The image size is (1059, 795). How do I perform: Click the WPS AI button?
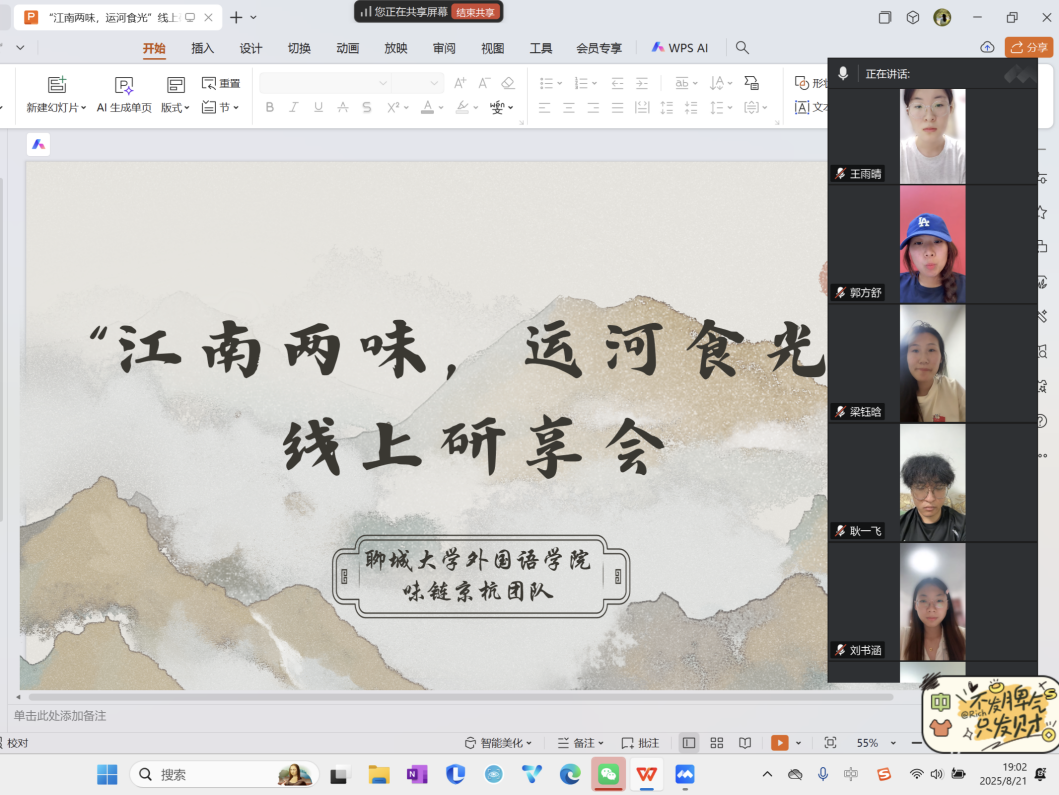coord(679,48)
